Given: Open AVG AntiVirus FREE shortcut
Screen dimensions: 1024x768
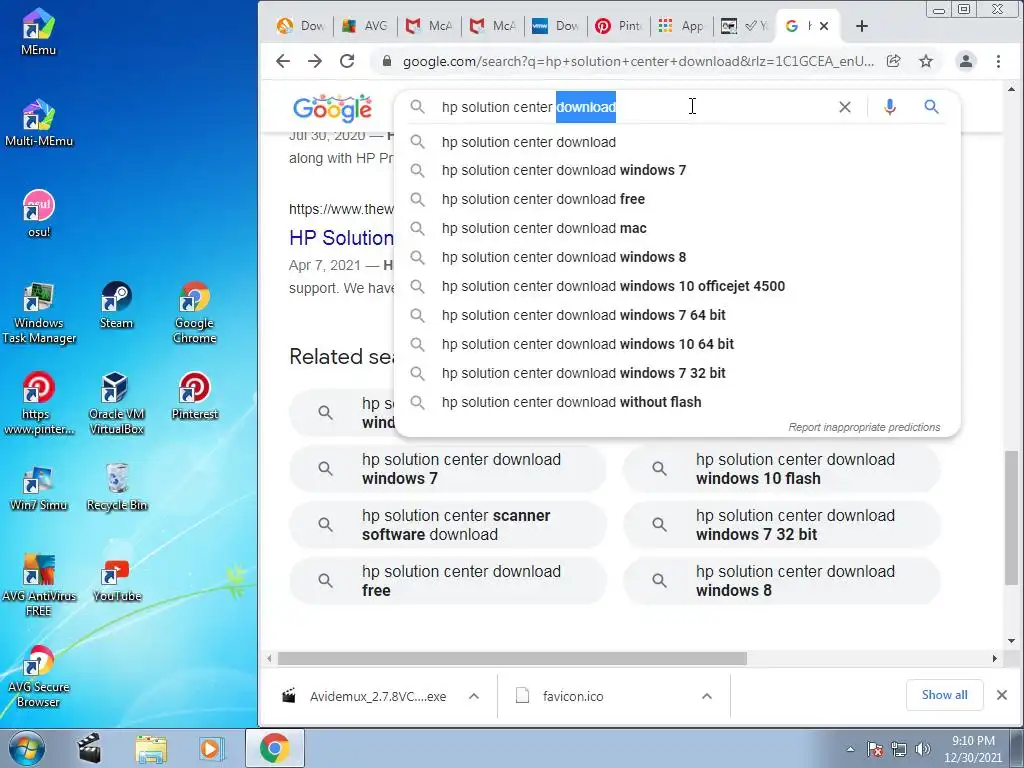Looking at the screenshot, I should click(x=39, y=586).
